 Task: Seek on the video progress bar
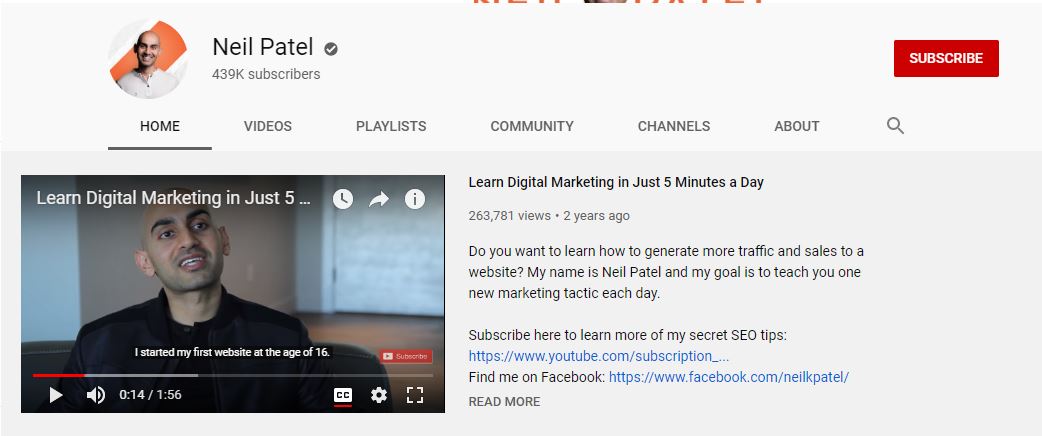pos(233,376)
